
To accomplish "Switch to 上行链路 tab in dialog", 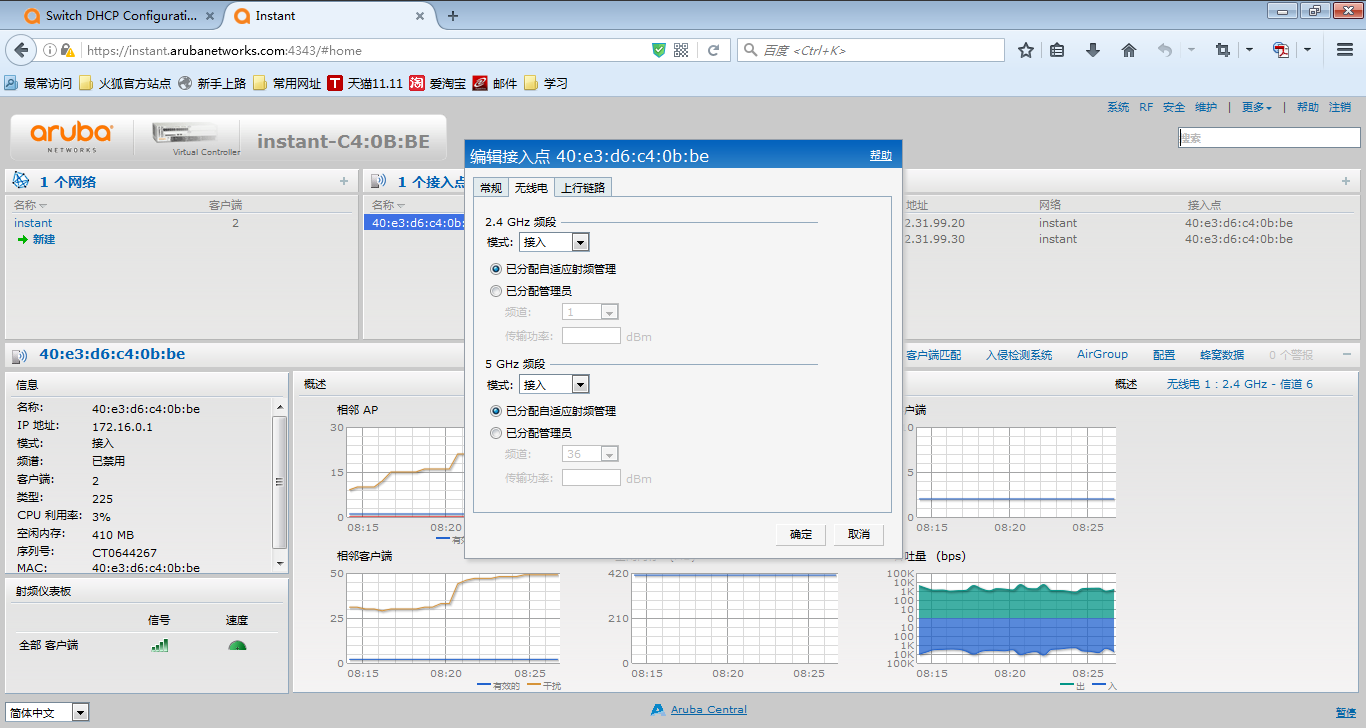I will 582,188.
